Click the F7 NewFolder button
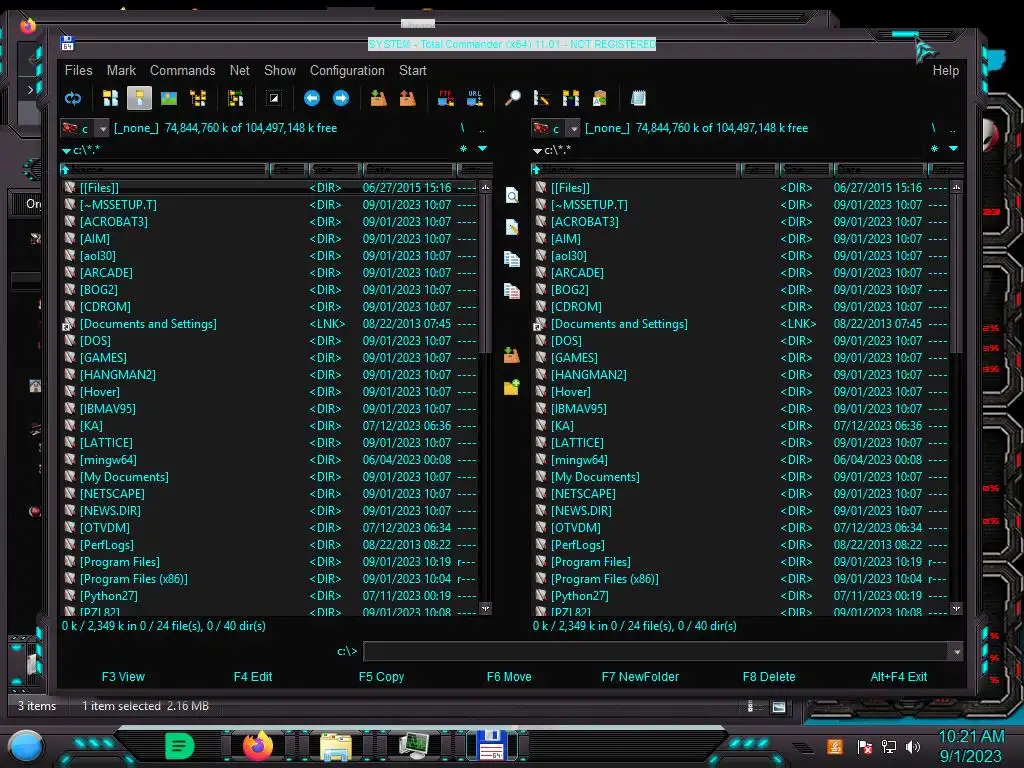Screen dimensions: 1024x768 pyautogui.click(x=640, y=677)
